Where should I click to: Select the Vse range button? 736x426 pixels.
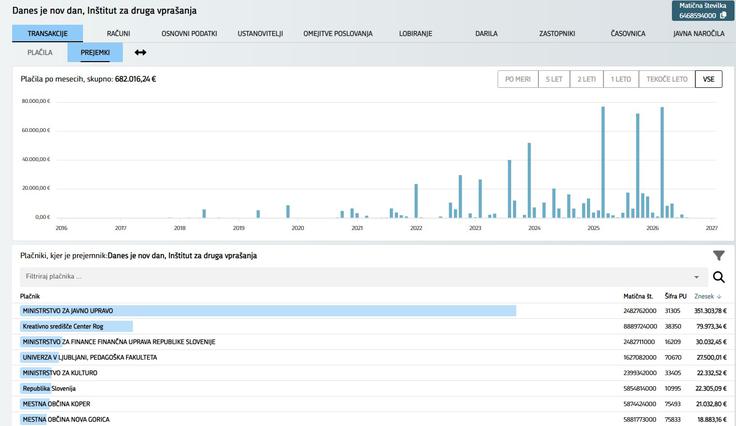(x=709, y=79)
